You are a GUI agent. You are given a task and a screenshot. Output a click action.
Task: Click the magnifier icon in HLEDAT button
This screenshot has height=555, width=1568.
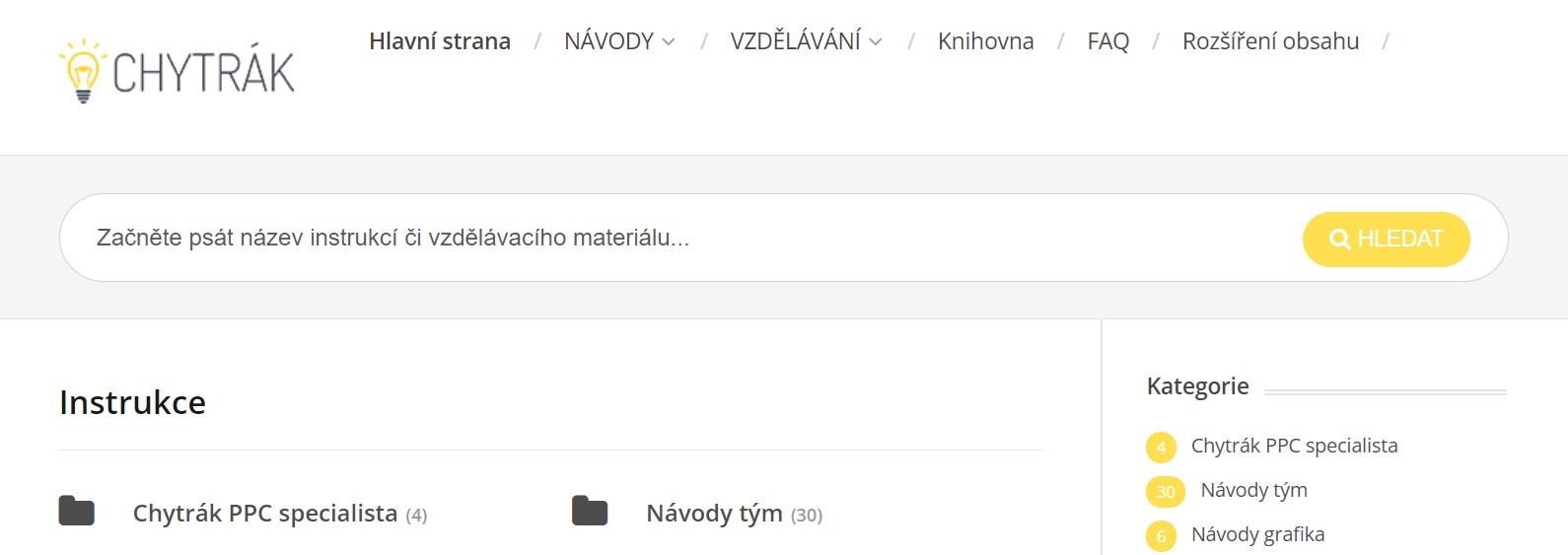(x=1339, y=239)
